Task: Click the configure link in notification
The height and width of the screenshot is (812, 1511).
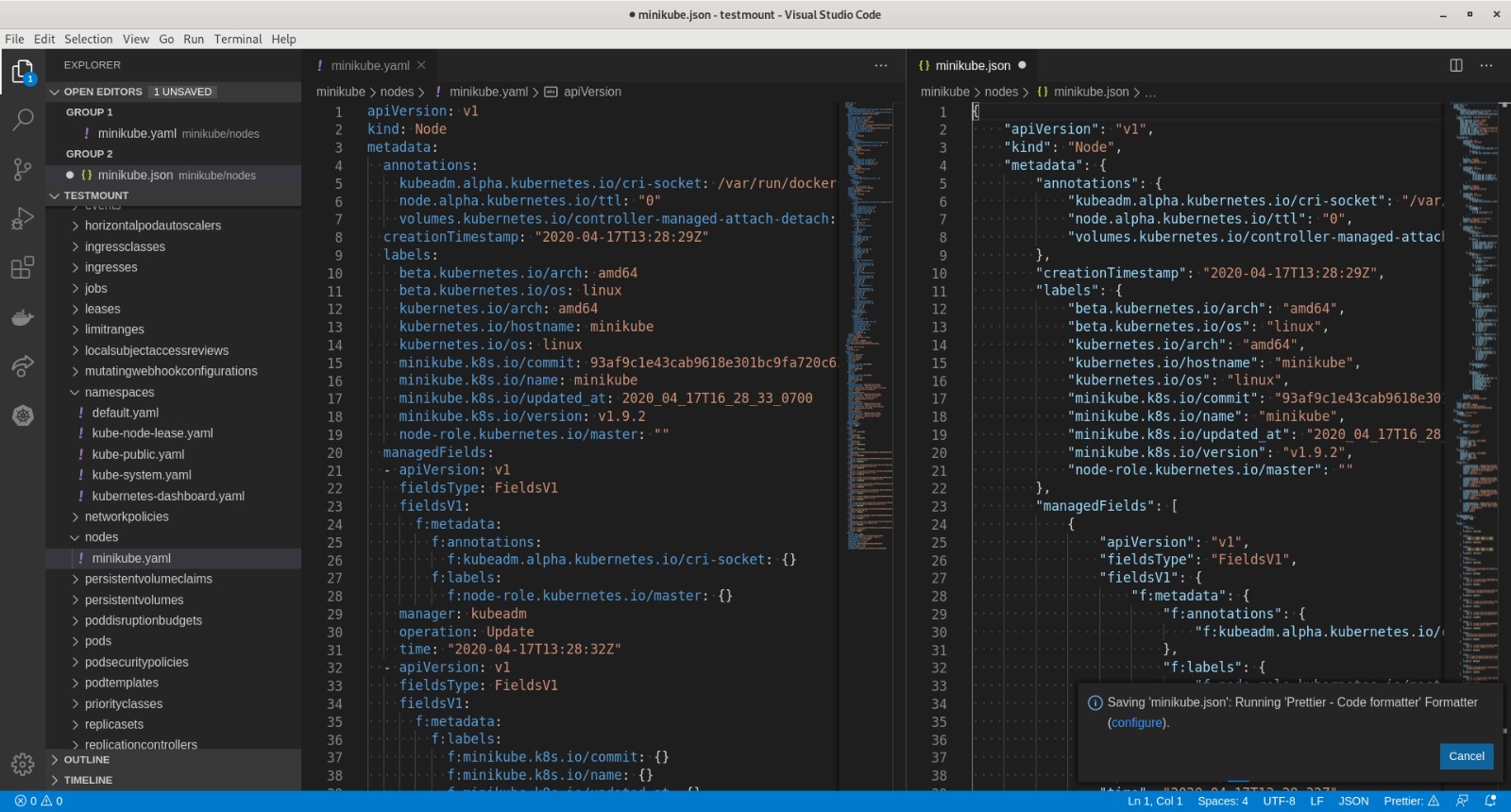Action: click(x=1137, y=723)
